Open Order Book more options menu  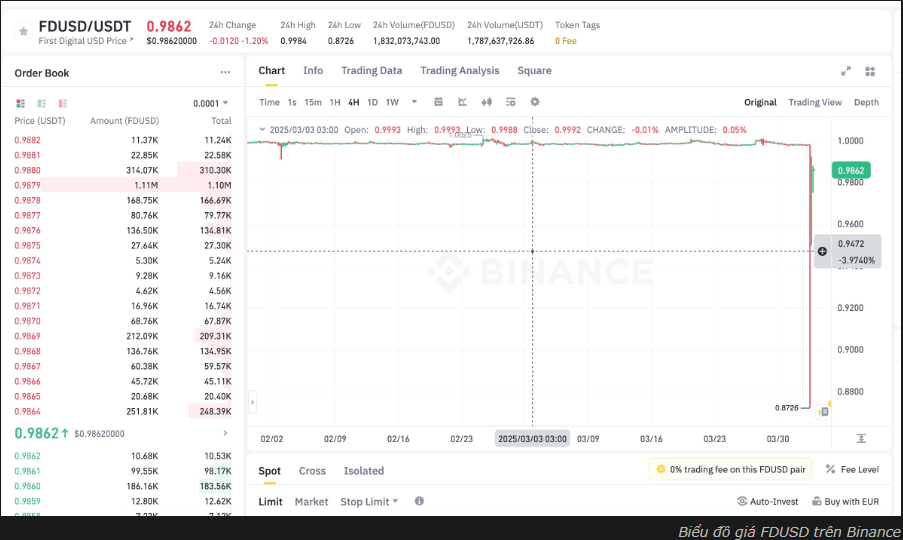(x=225, y=73)
